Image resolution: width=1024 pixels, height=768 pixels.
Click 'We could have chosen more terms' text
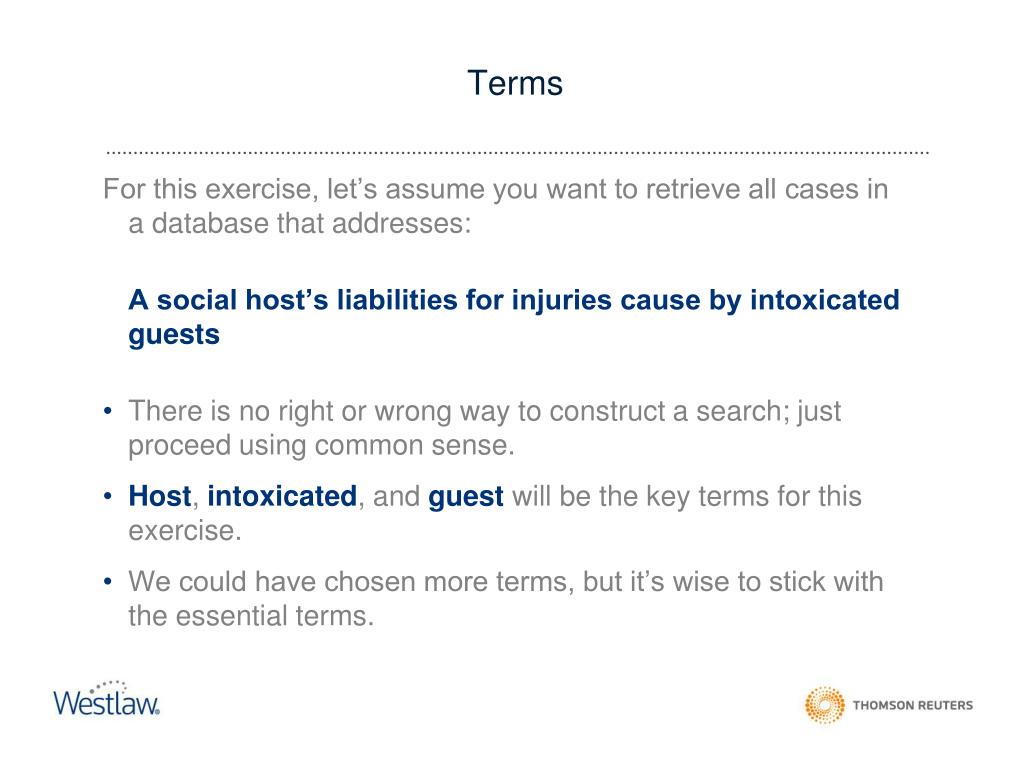[x=505, y=581]
